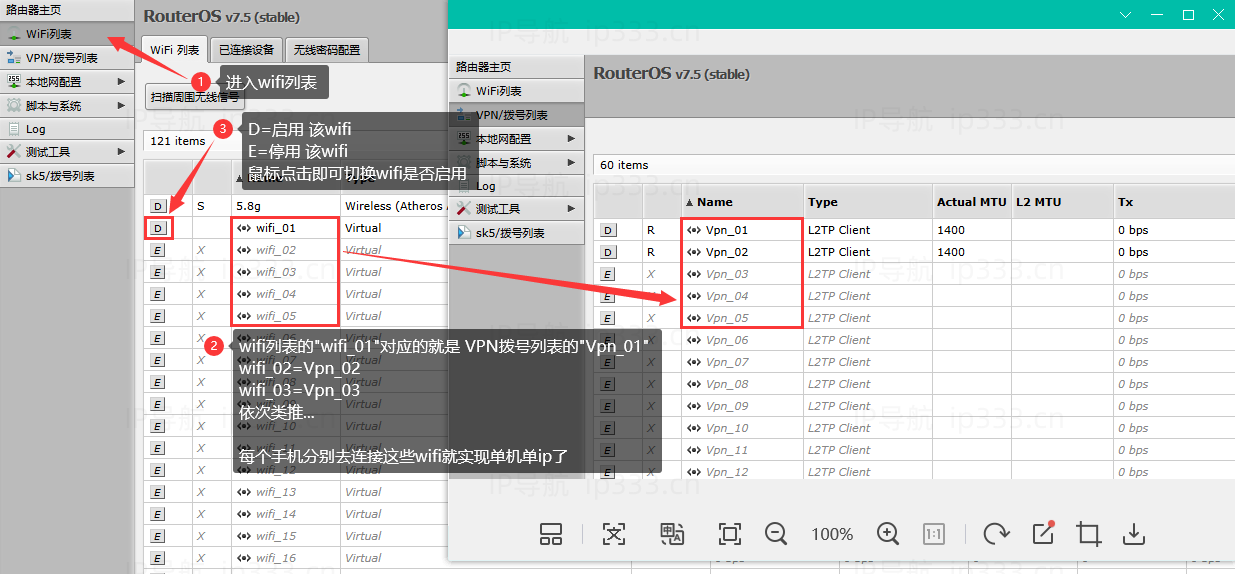
Task: Toggle the D button on the wifi_01 row
Action: pos(158,228)
